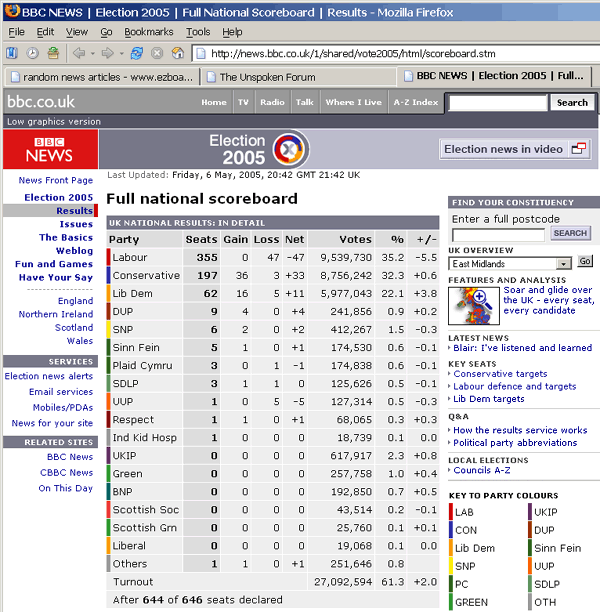The height and width of the screenshot is (612, 600).
Task: Open the Edit menu
Action: click(x=45, y=32)
